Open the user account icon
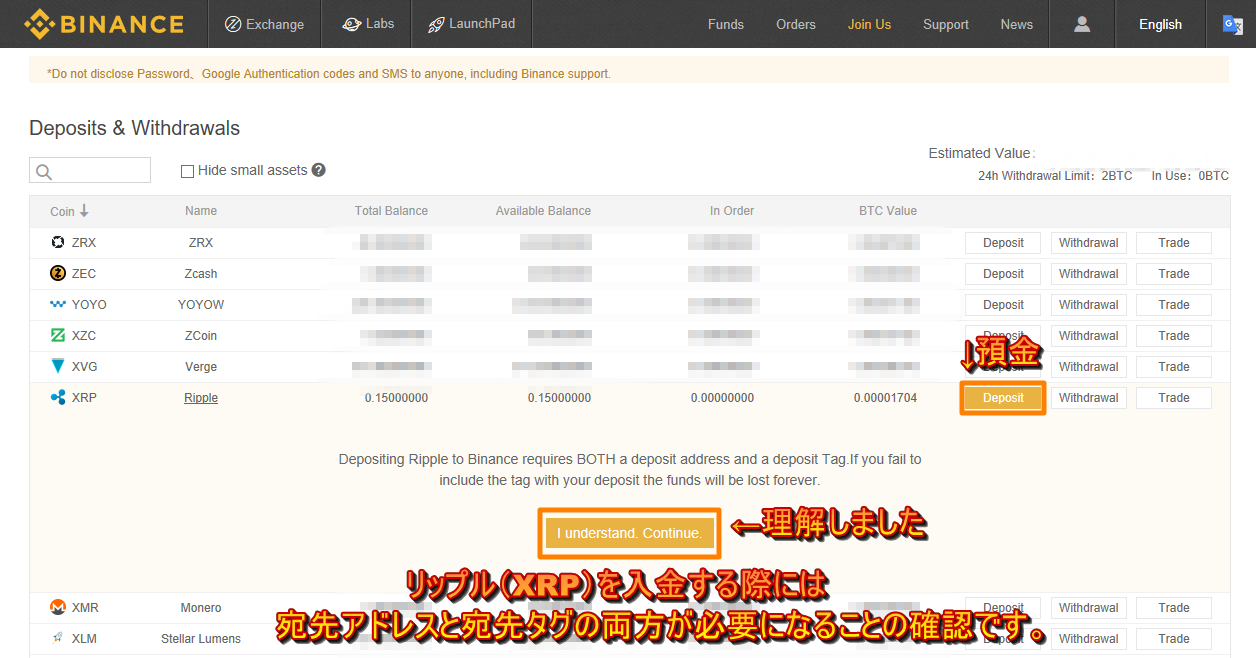The height and width of the screenshot is (658, 1256). 1081,23
